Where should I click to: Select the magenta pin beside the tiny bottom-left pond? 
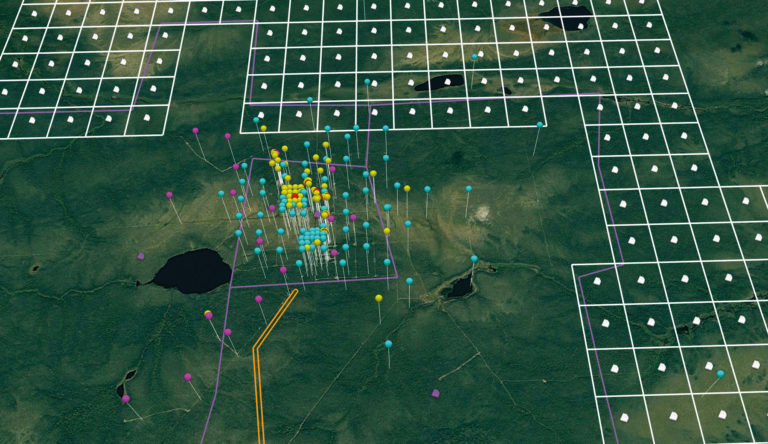tap(126, 399)
